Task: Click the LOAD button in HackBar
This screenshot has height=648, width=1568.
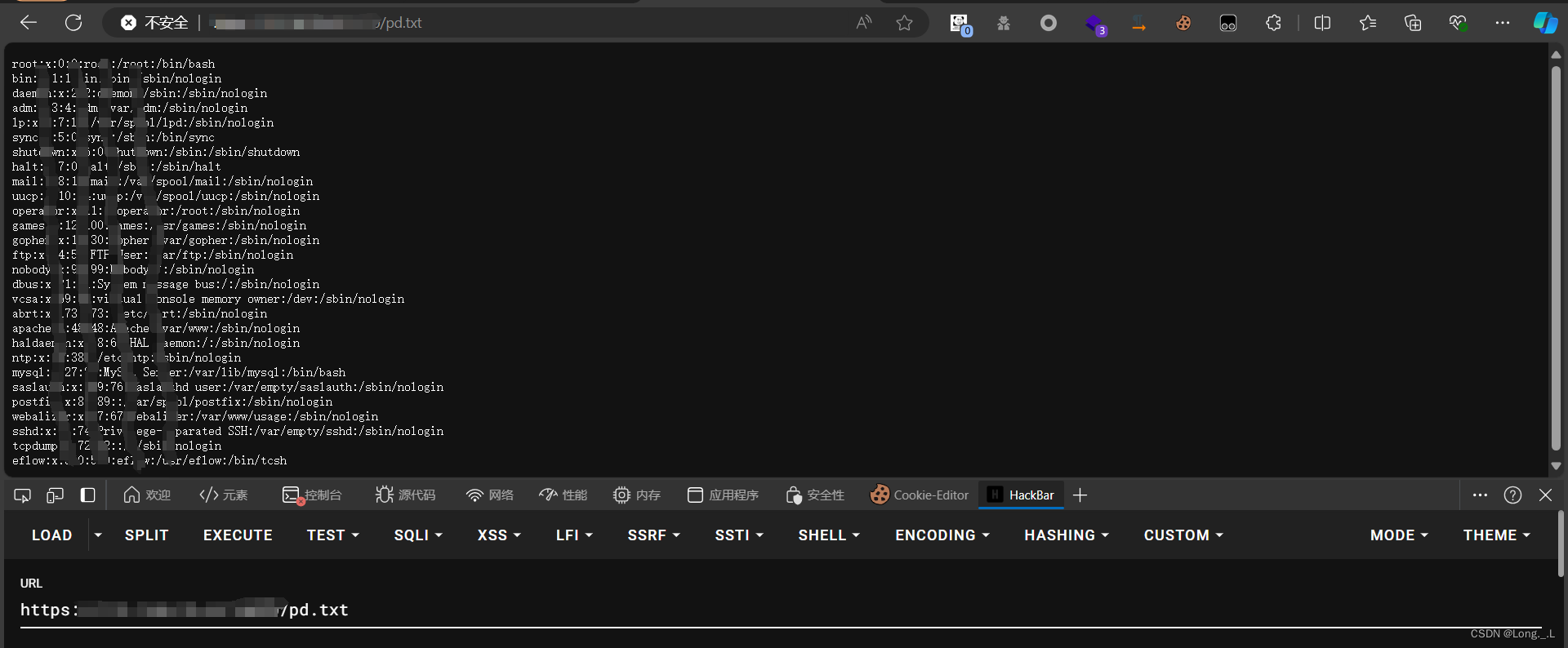Action: [x=52, y=535]
